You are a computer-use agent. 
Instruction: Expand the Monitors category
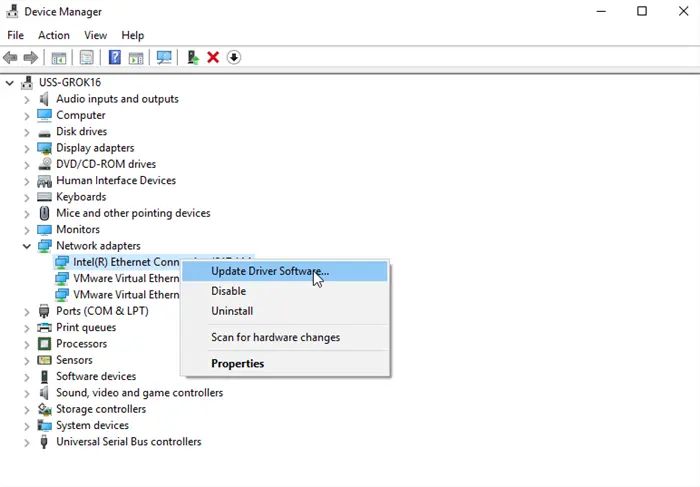coord(27,230)
